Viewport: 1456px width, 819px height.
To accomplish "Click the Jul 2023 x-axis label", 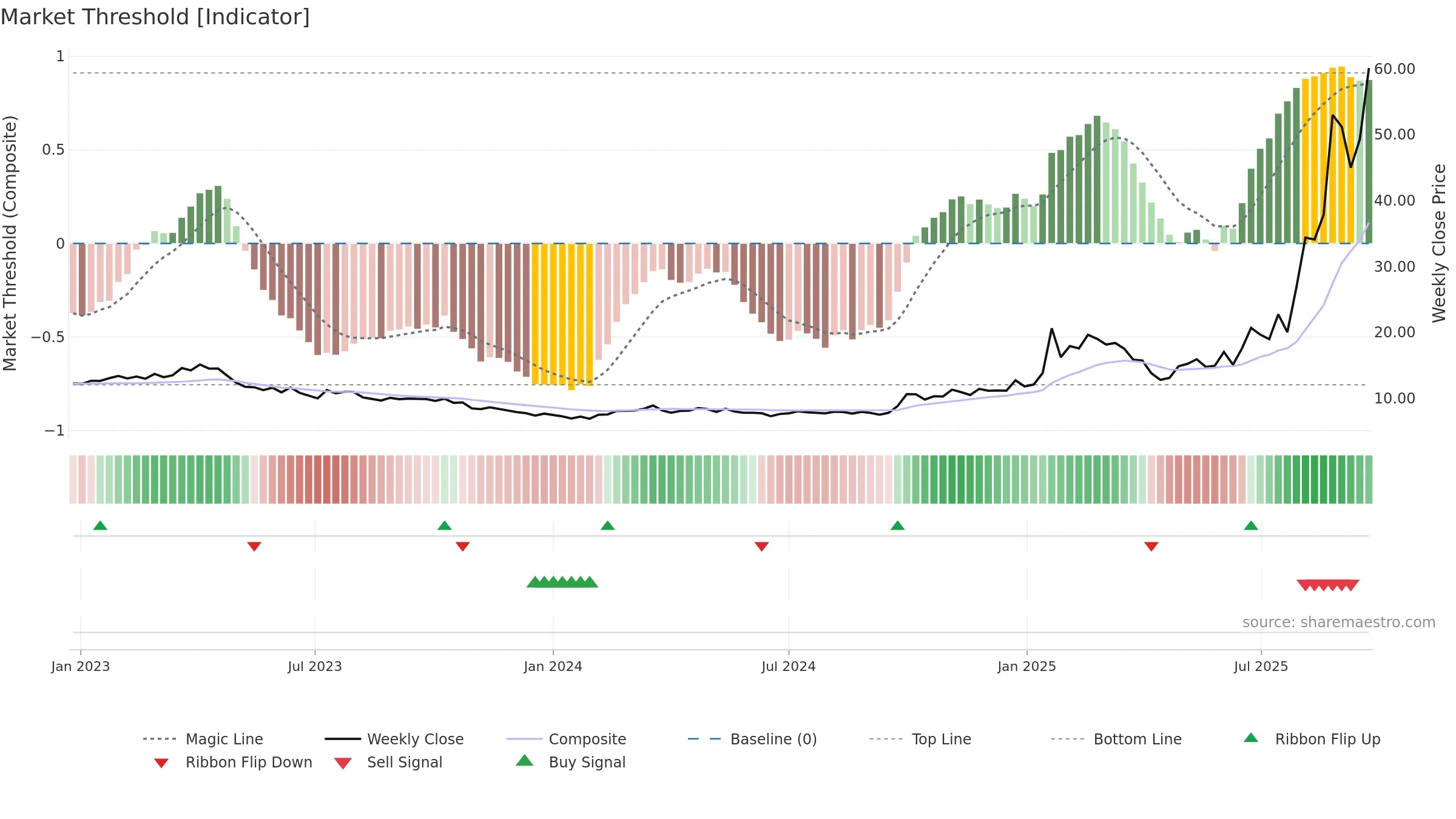I will pyautogui.click(x=315, y=666).
